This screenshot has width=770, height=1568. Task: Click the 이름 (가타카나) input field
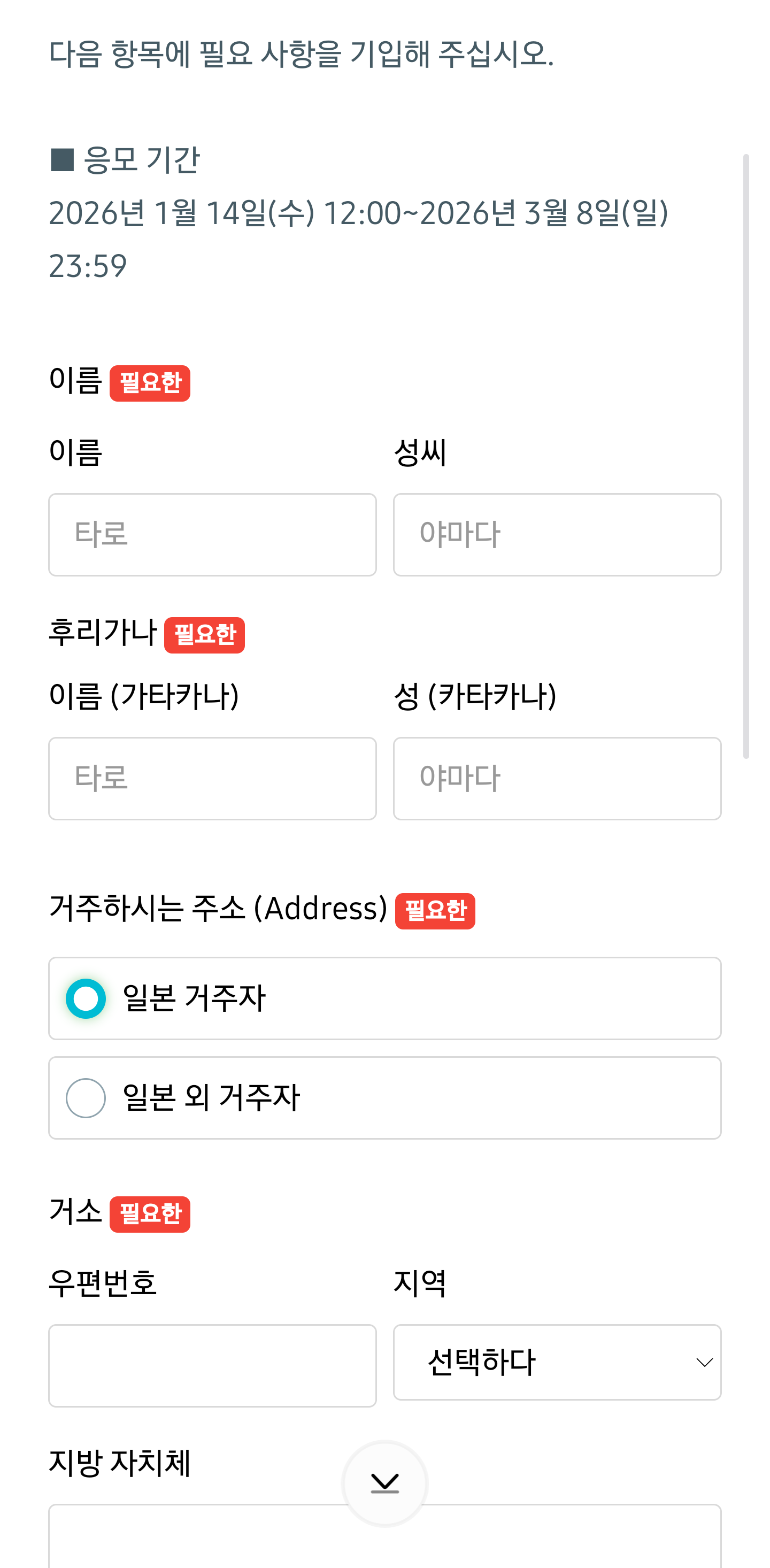click(212, 779)
